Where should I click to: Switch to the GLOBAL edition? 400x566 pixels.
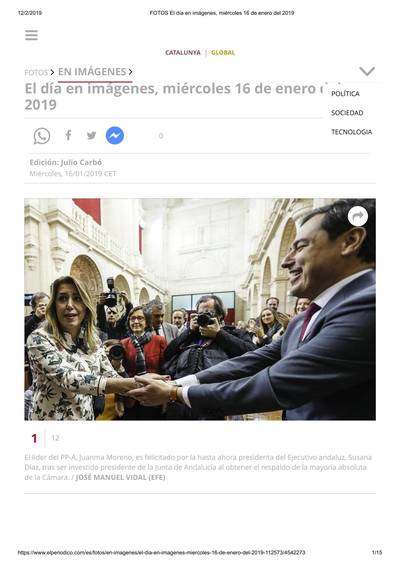point(223,53)
